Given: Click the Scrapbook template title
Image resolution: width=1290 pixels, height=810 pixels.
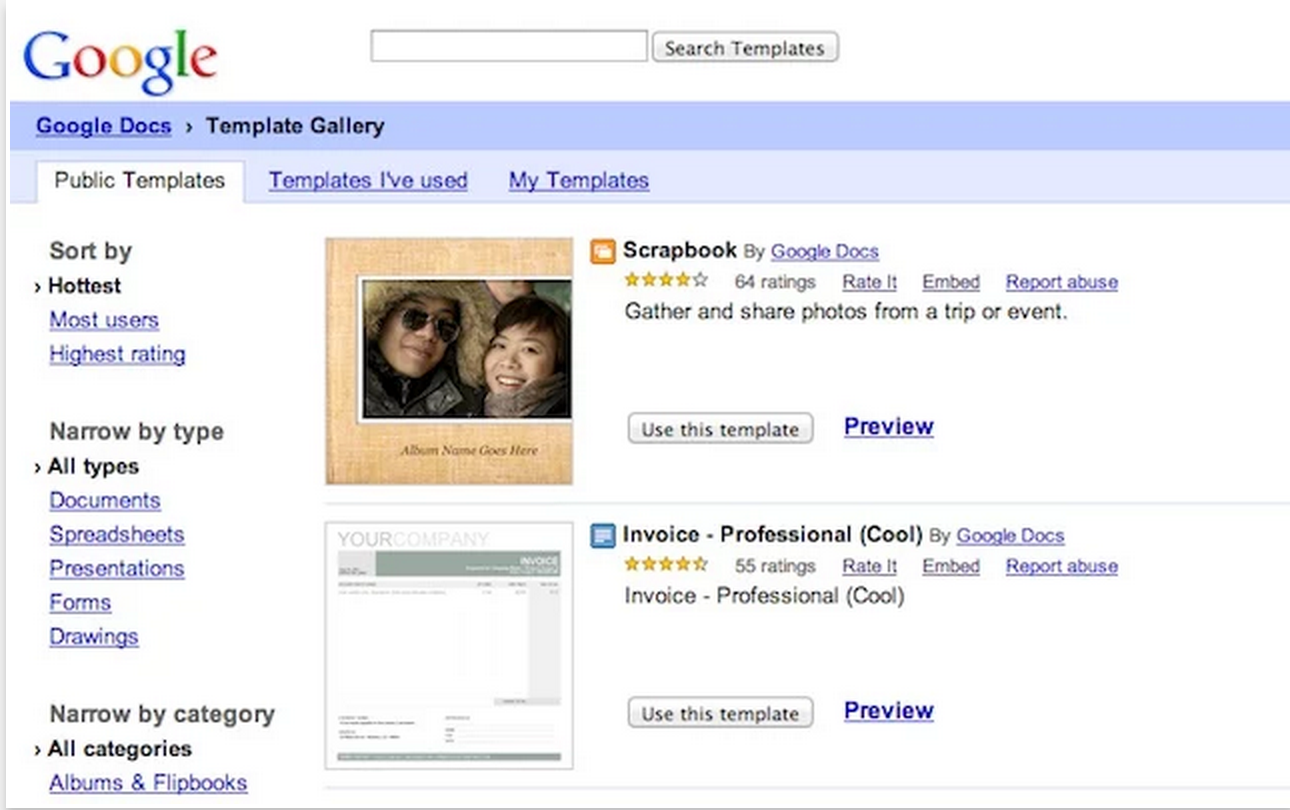Looking at the screenshot, I should [680, 250].
